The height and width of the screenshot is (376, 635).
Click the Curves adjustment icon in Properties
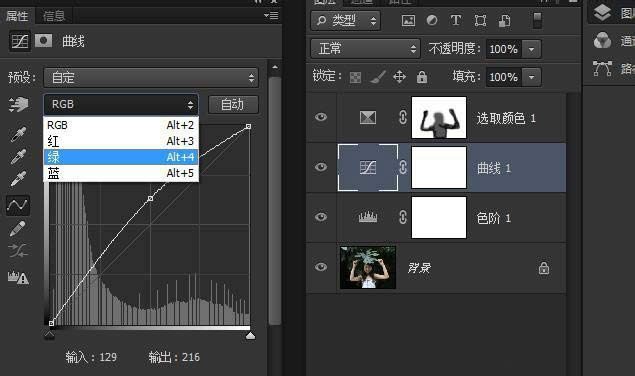(x=19, y=41)
